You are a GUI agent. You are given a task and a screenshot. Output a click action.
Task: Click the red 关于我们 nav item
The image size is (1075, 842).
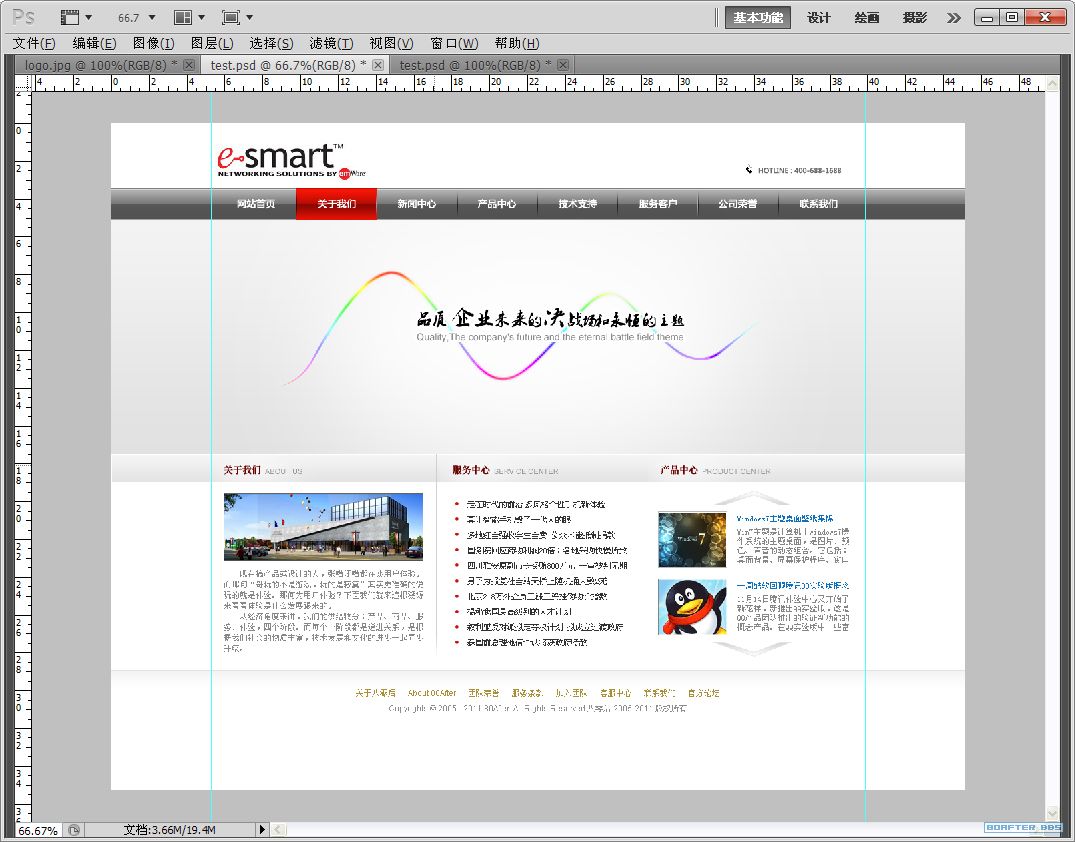click(x=337, y=204)
